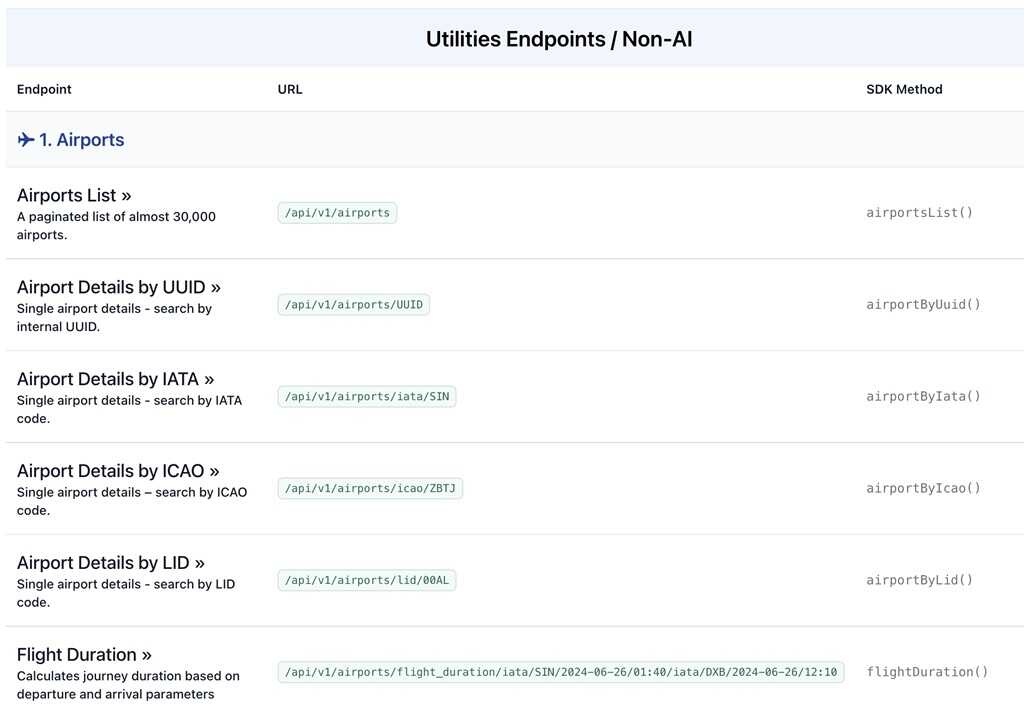Open the Flight Duration link

(84, 655)
